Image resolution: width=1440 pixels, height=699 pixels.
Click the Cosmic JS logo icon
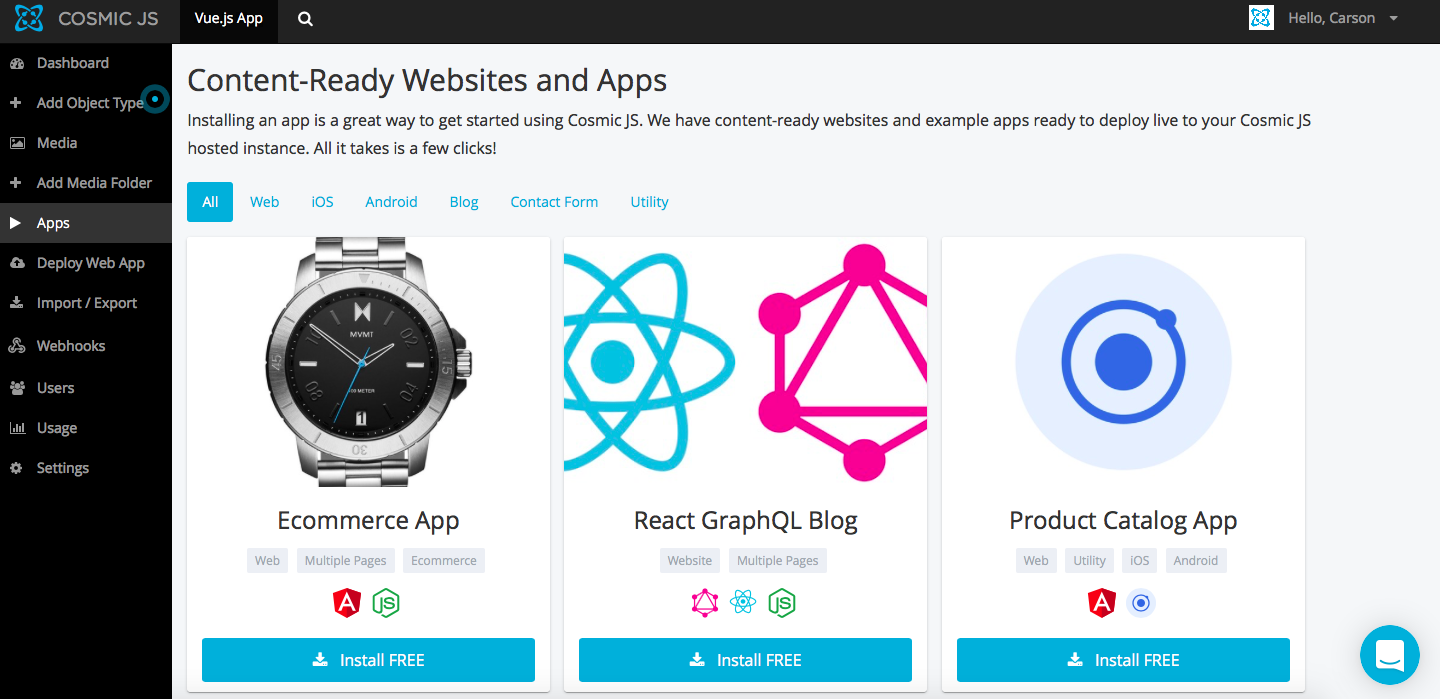point(29,18)
